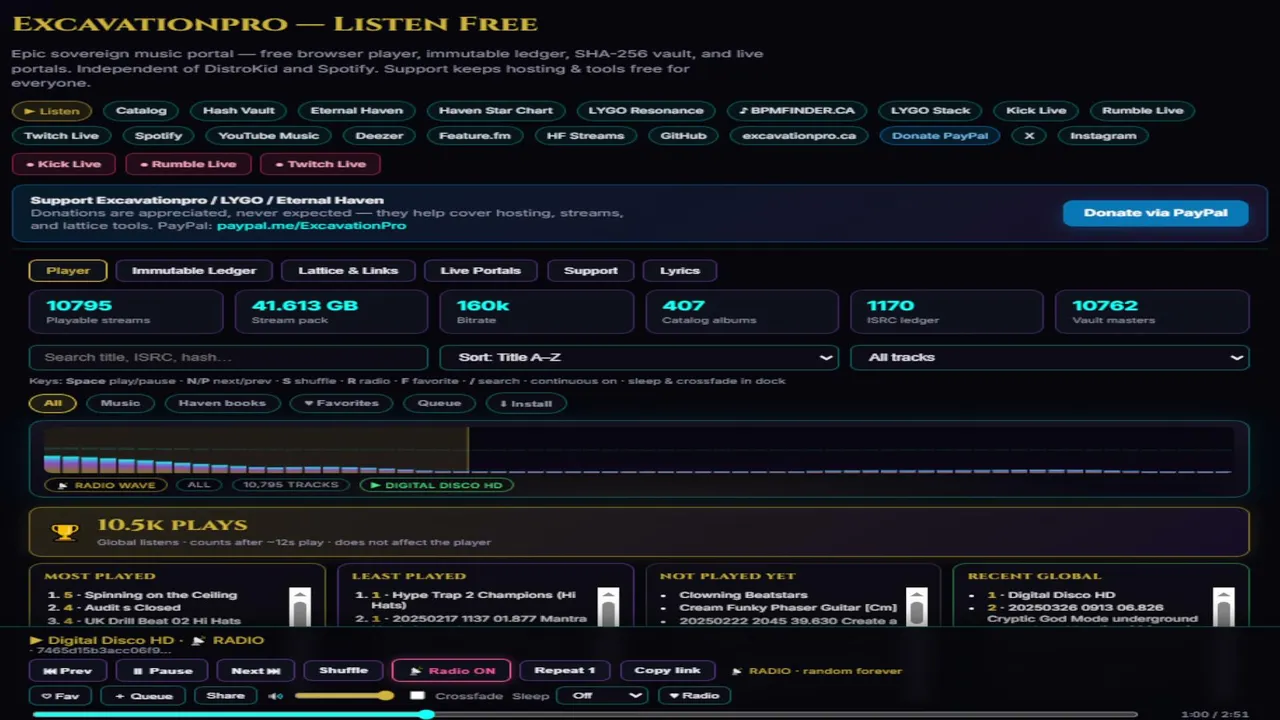Click the radio wave visualizer
The width and height of the screenshot is (1280, 720).
click(x=639, y=450)
